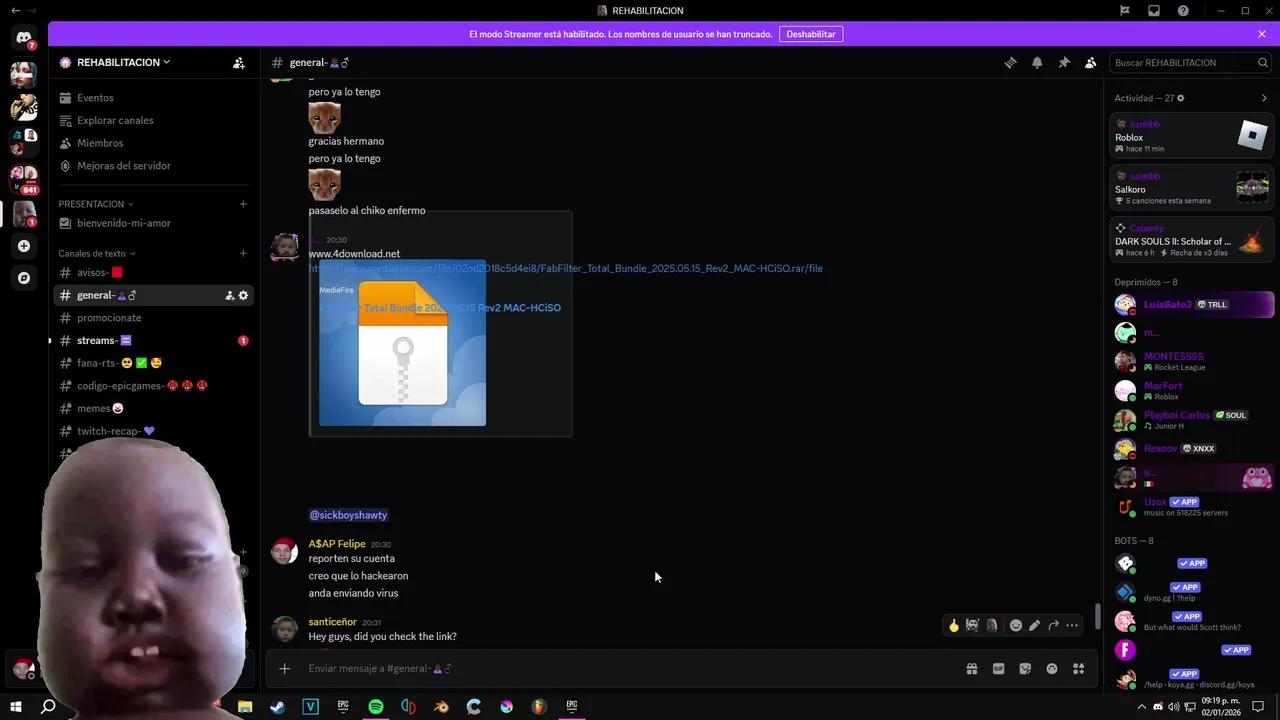Open Eventos in sidebar

[x=153, y=98]
